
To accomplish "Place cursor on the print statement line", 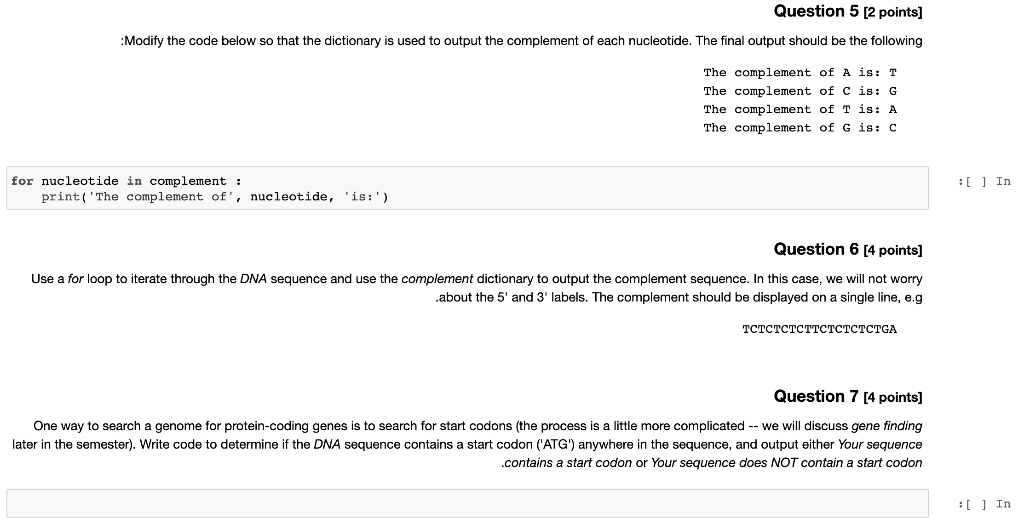I will [x=215, y=197].
